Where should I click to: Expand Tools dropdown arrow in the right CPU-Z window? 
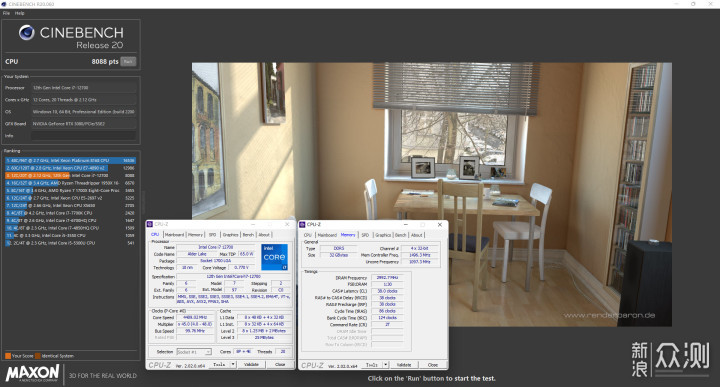pyautogui.click(x=385, y=365)
